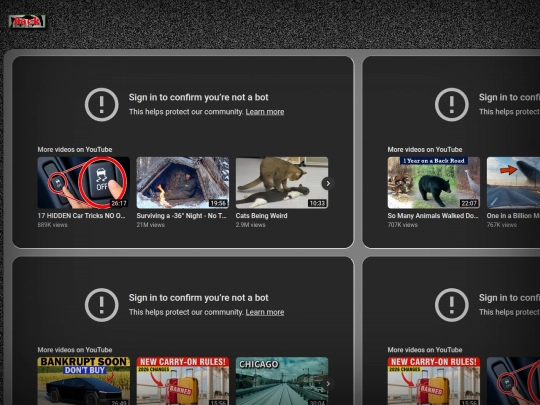
Task: Open carry-on rules thumbnail beside the Chicago video
Action: point(183,381)
